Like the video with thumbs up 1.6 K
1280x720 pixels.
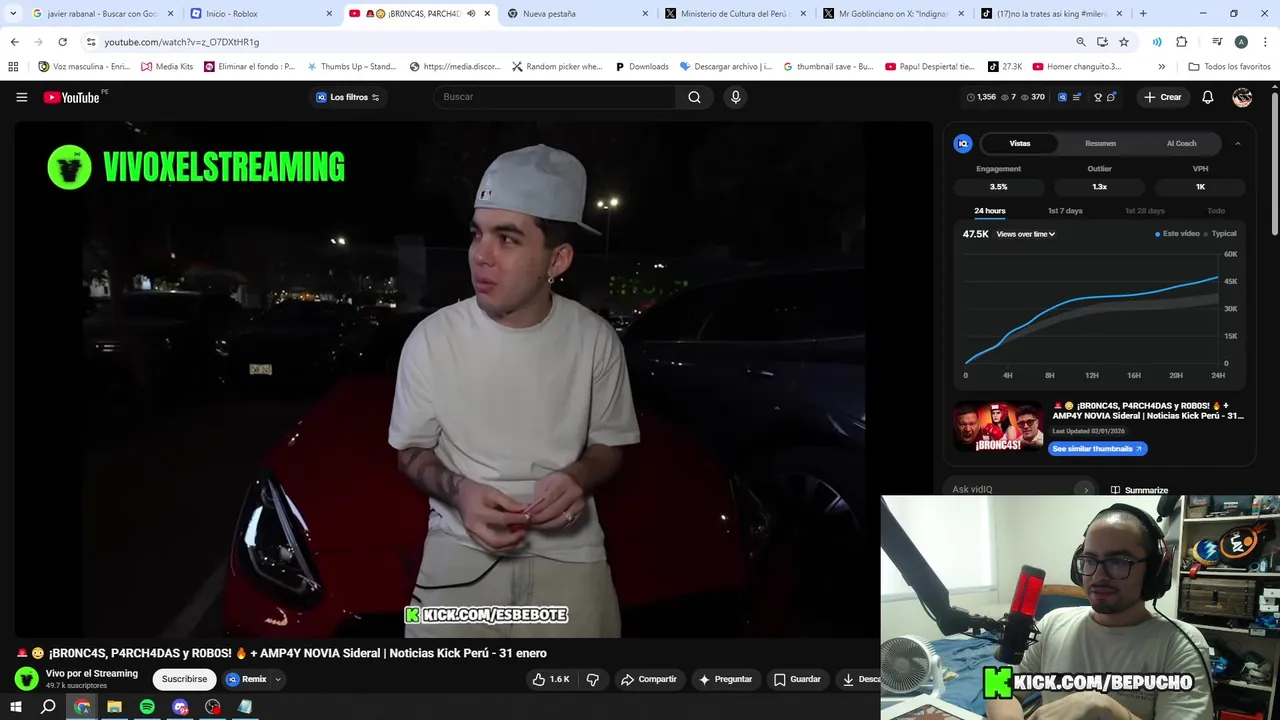point(551,679)
